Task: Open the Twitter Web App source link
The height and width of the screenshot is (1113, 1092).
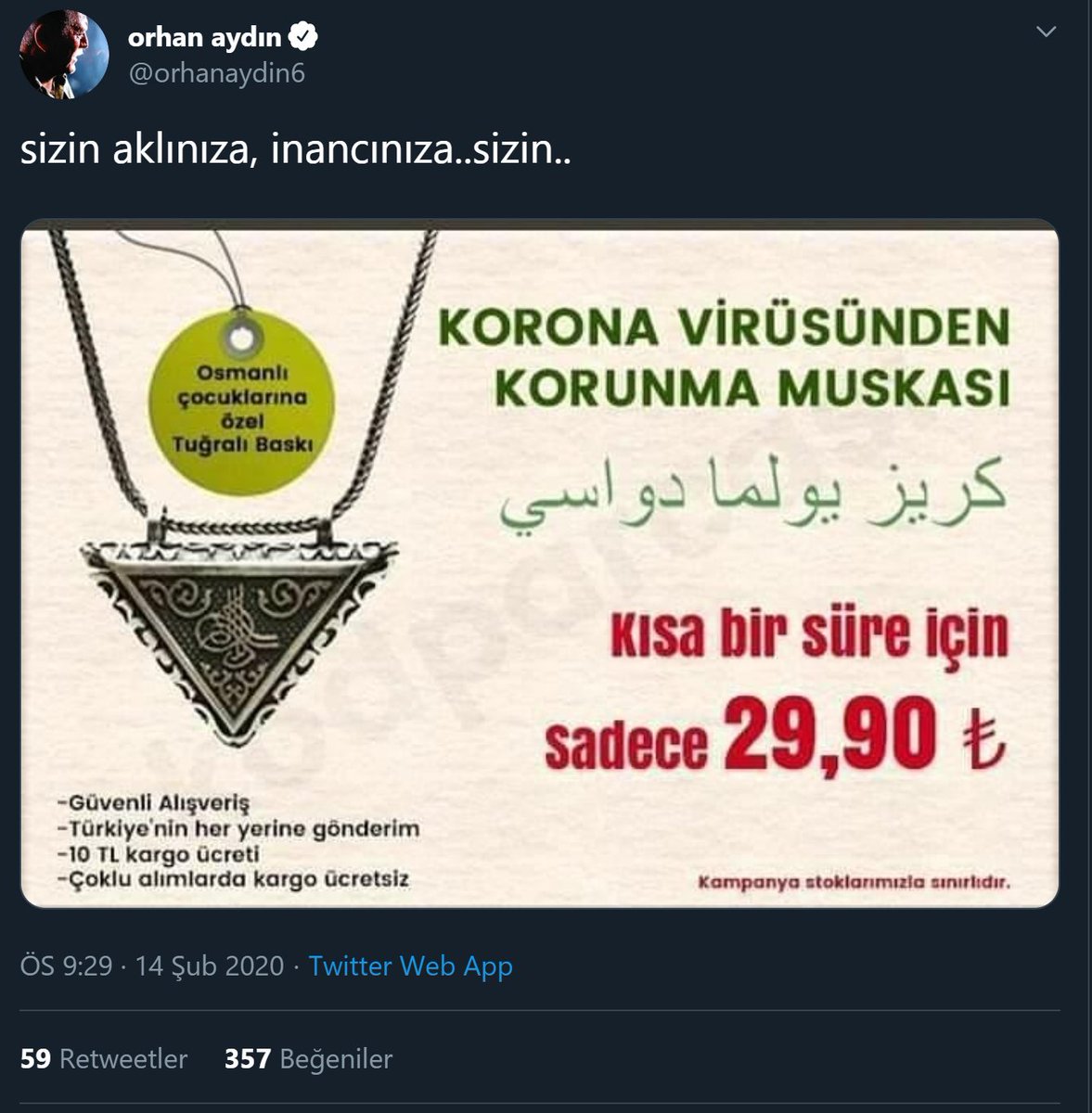Action: [x=410, y=966]
